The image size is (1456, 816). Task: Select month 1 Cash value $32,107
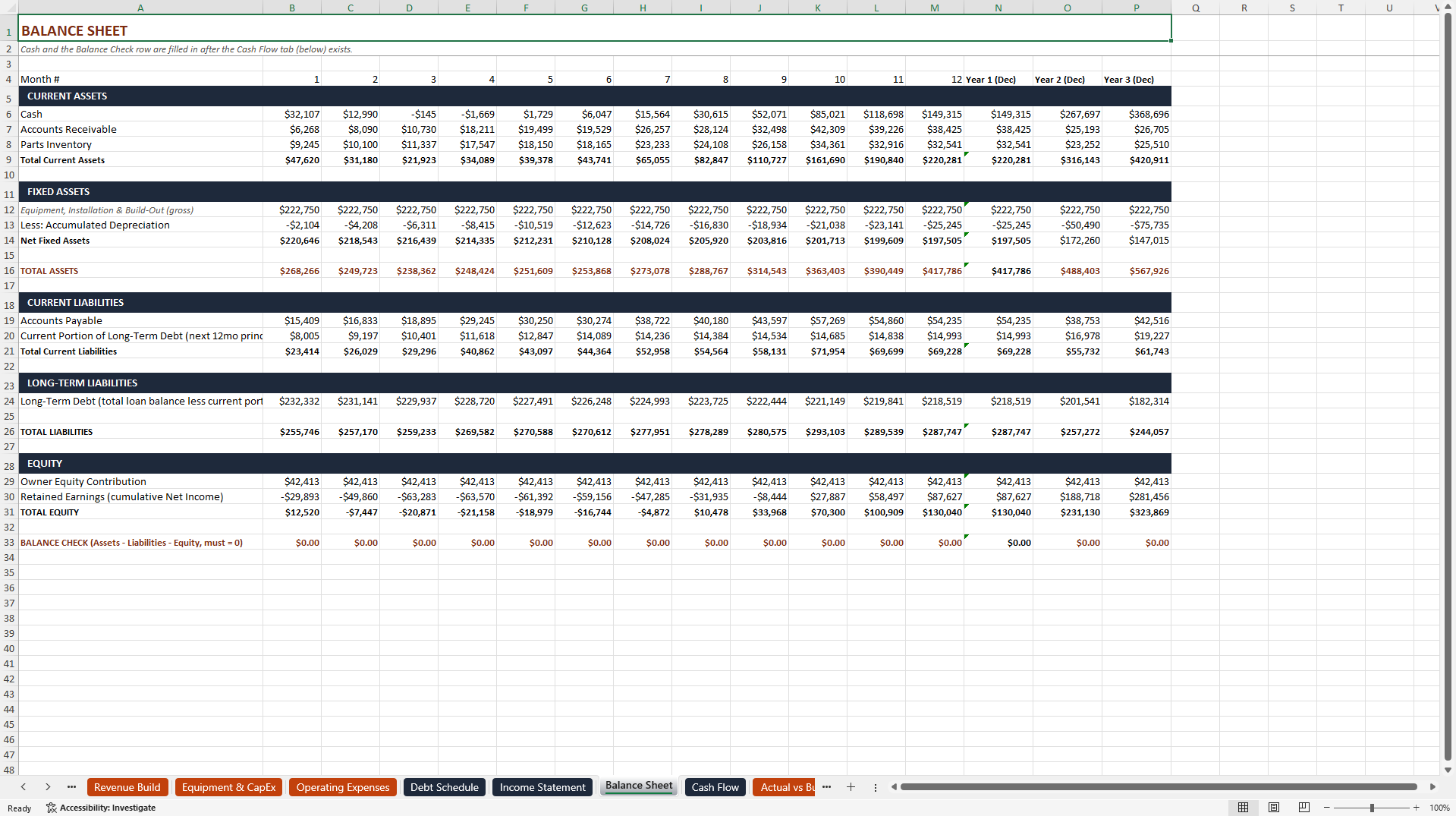tap(292, 114)
